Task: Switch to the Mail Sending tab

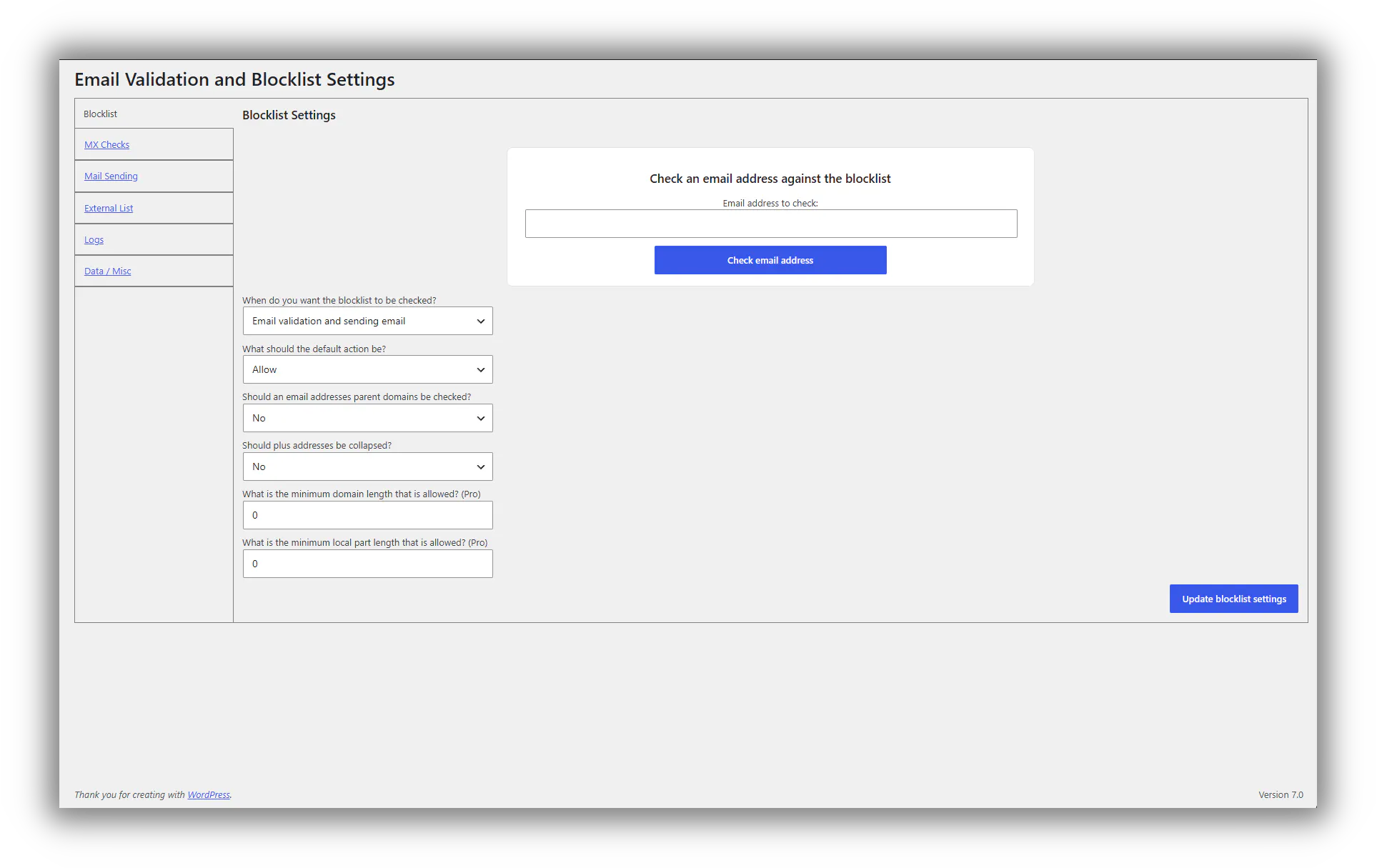Action: coord(111,176)
